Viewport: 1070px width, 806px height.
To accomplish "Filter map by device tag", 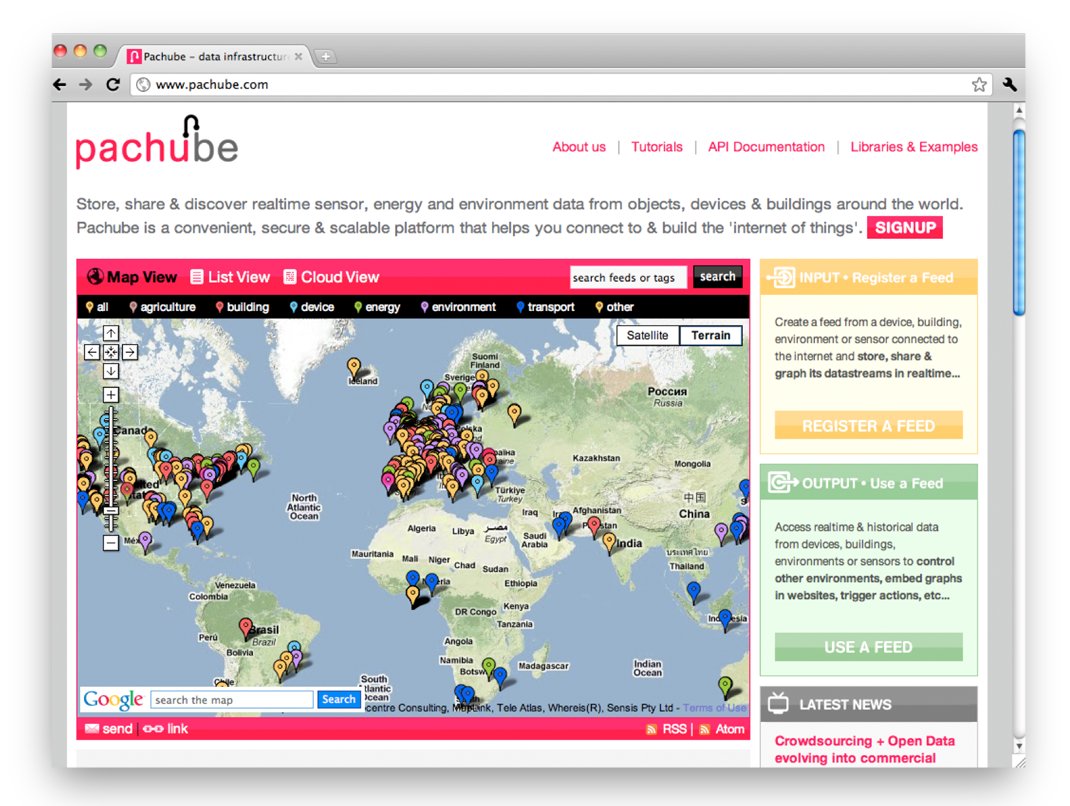I will [x=312, y=307].
